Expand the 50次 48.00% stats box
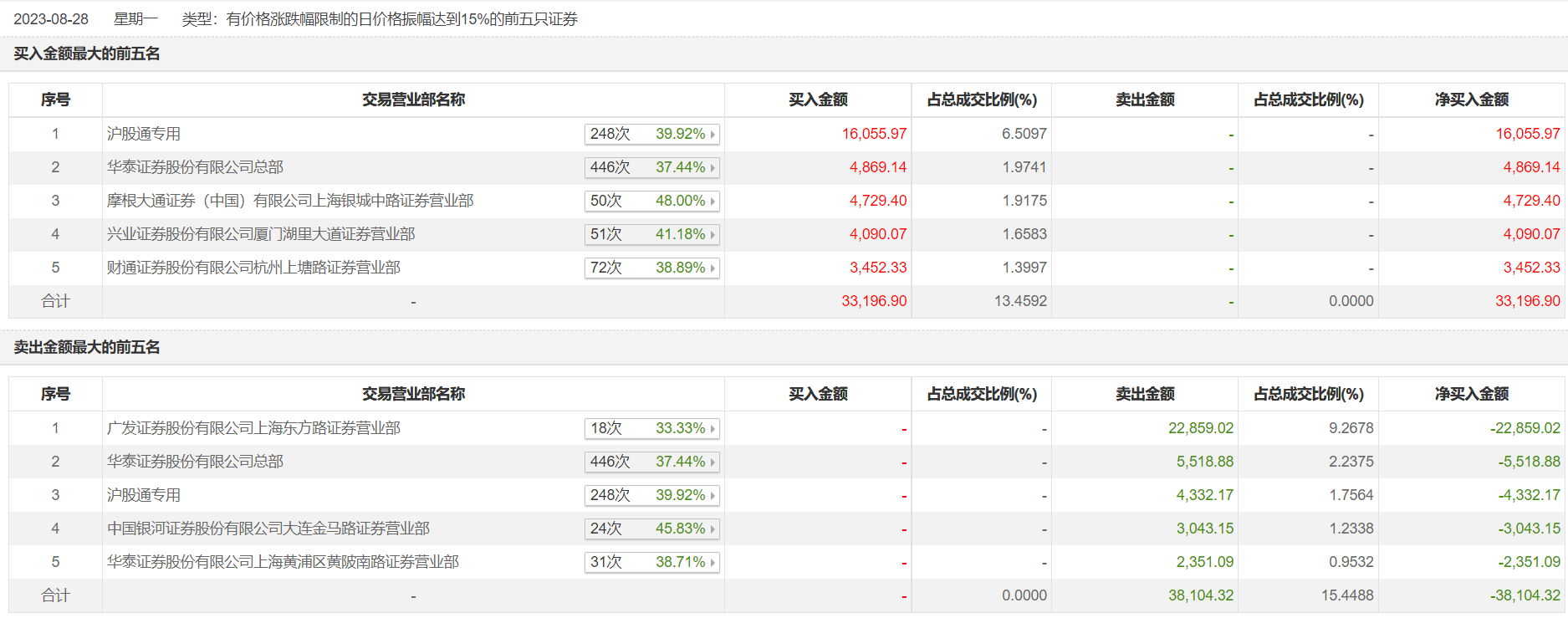The image size is (1568, 618). (651, 201)
